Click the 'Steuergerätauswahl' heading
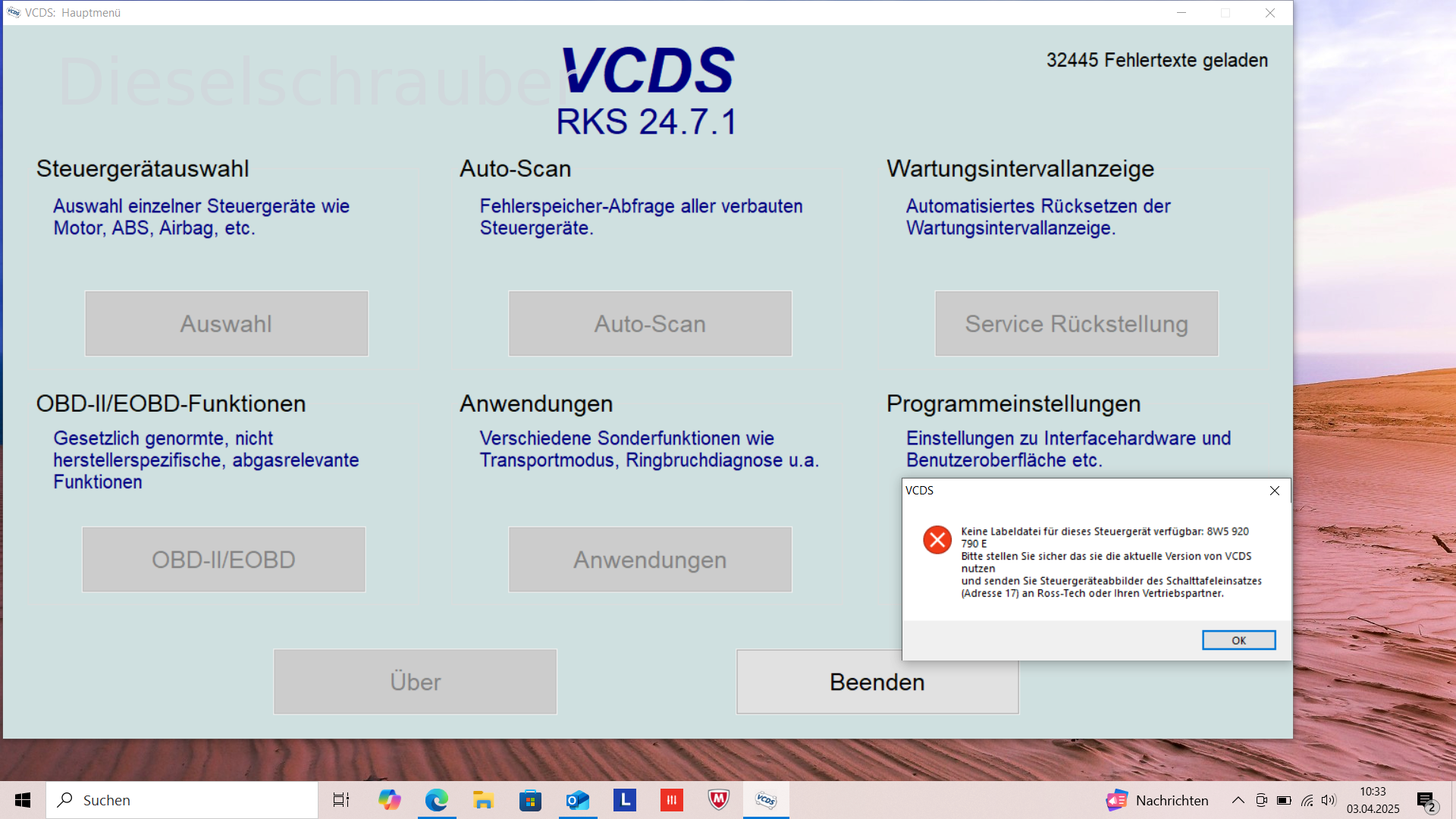Viewport: 1456px width, 819px height. pyautogui.click(x=143, y=168)
